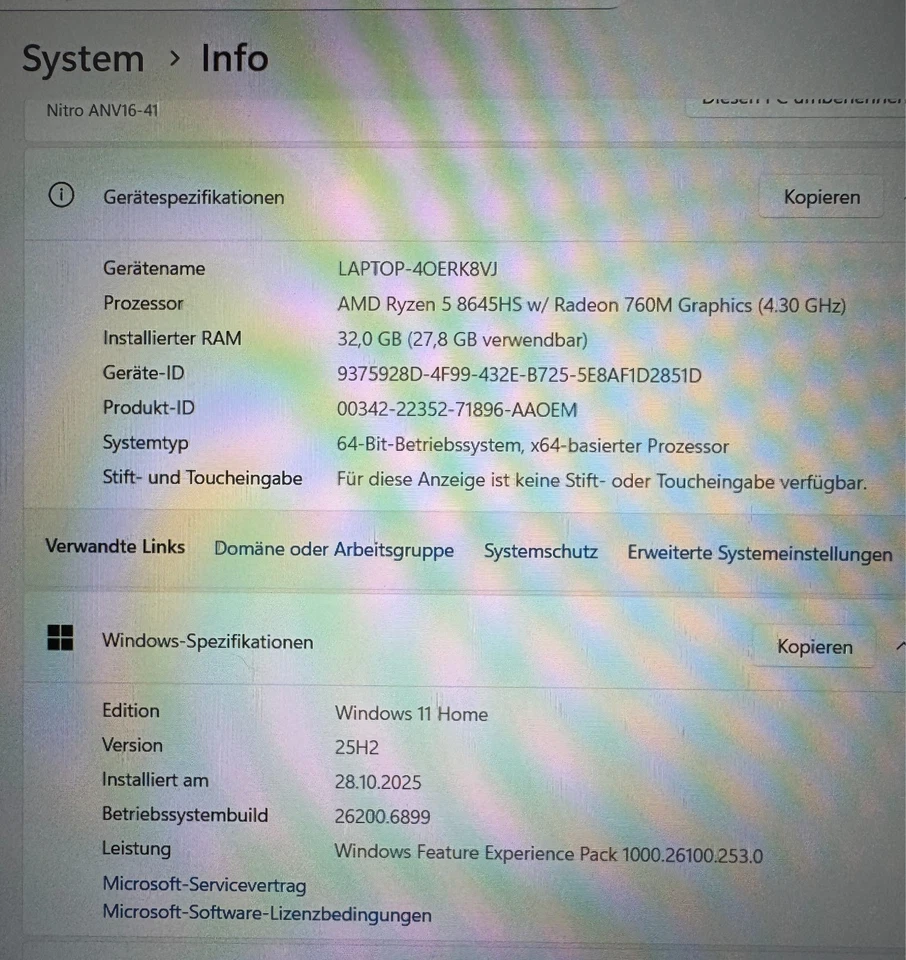This screenshot has height=960, width=906.
Task: Open the "Microsoft-Servicevertrag" link
Action: [204, 885]
